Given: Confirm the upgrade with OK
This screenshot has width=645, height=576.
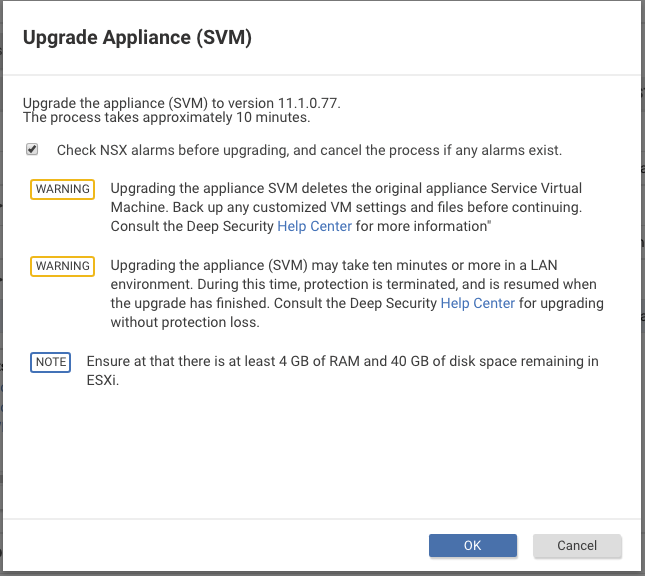Looking at the screenshot, I should click(472, 545).
